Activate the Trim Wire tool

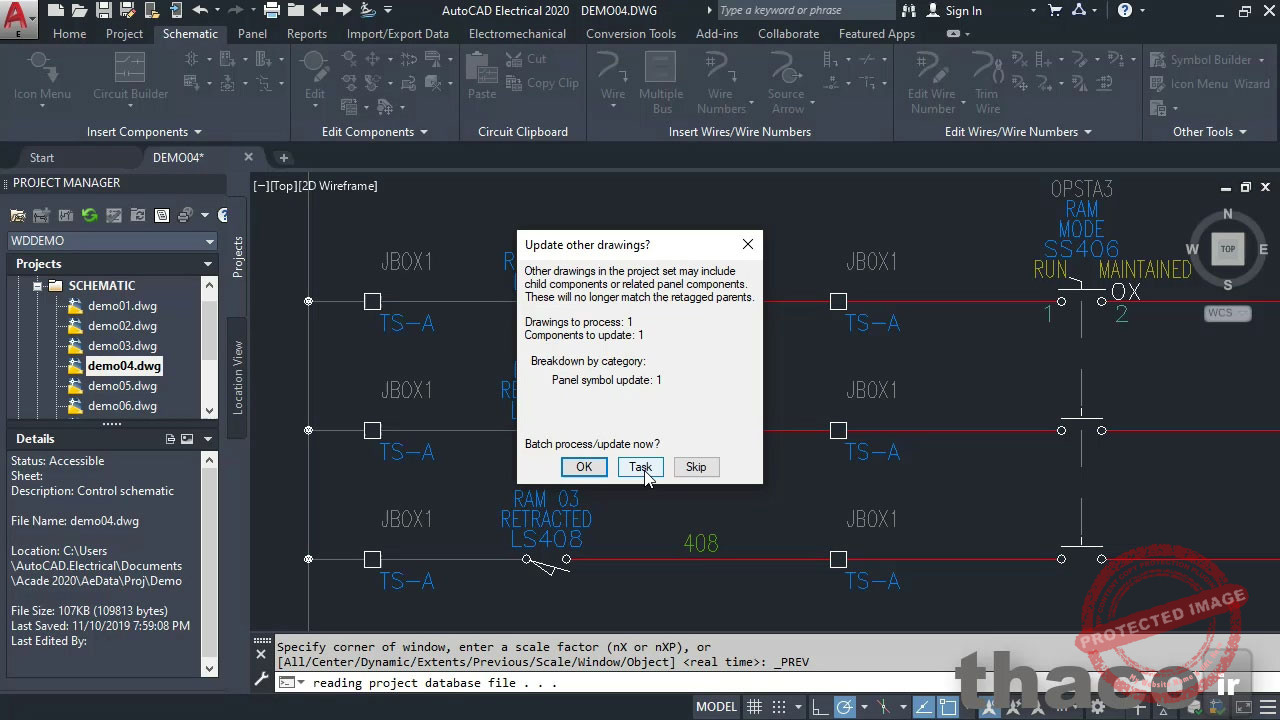[x=986, y=80]
